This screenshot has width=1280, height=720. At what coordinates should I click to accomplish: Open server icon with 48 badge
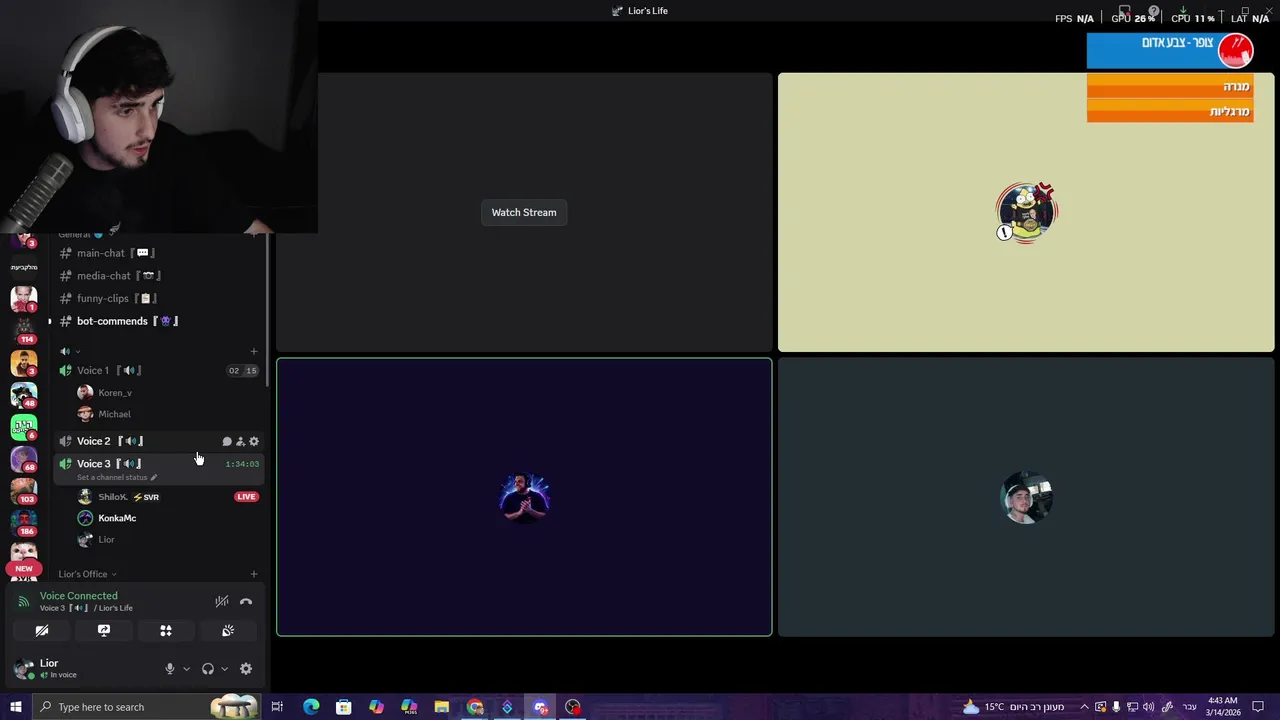click(x=24, y=394)
